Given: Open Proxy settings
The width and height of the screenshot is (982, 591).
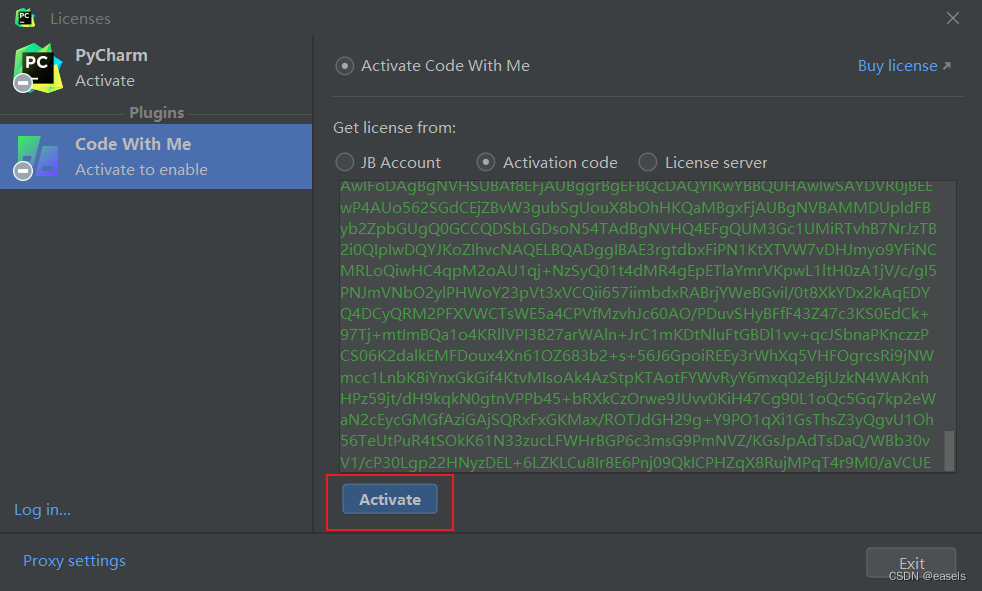Looking at the screenshot, I should [x=74, y=560].
